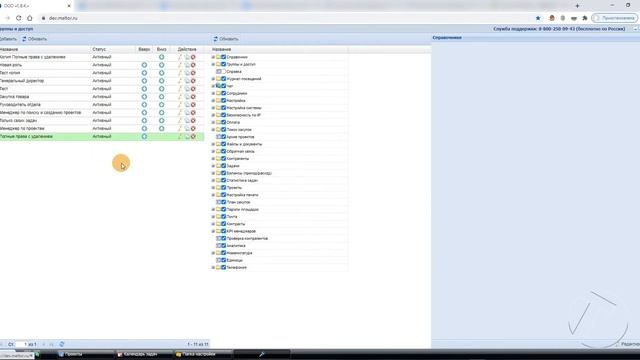The image size is (640, 360).
Task: Move 'Генеральный директор' up
Action: click(x=144, y=81)
